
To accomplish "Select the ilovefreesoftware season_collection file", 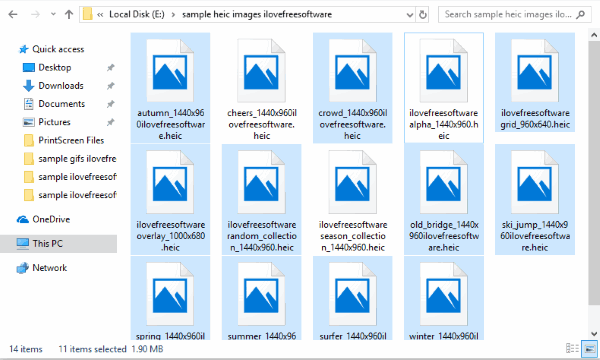I will click(x=352, y=200).
